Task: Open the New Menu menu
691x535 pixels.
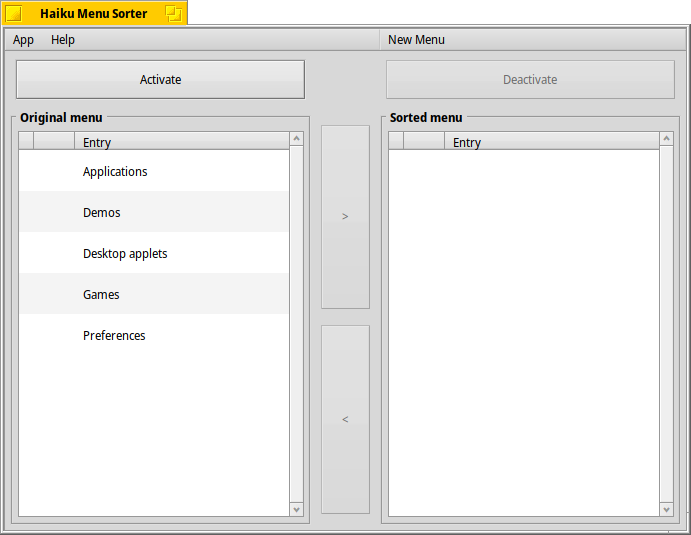Action: click(x=416, y=40)
